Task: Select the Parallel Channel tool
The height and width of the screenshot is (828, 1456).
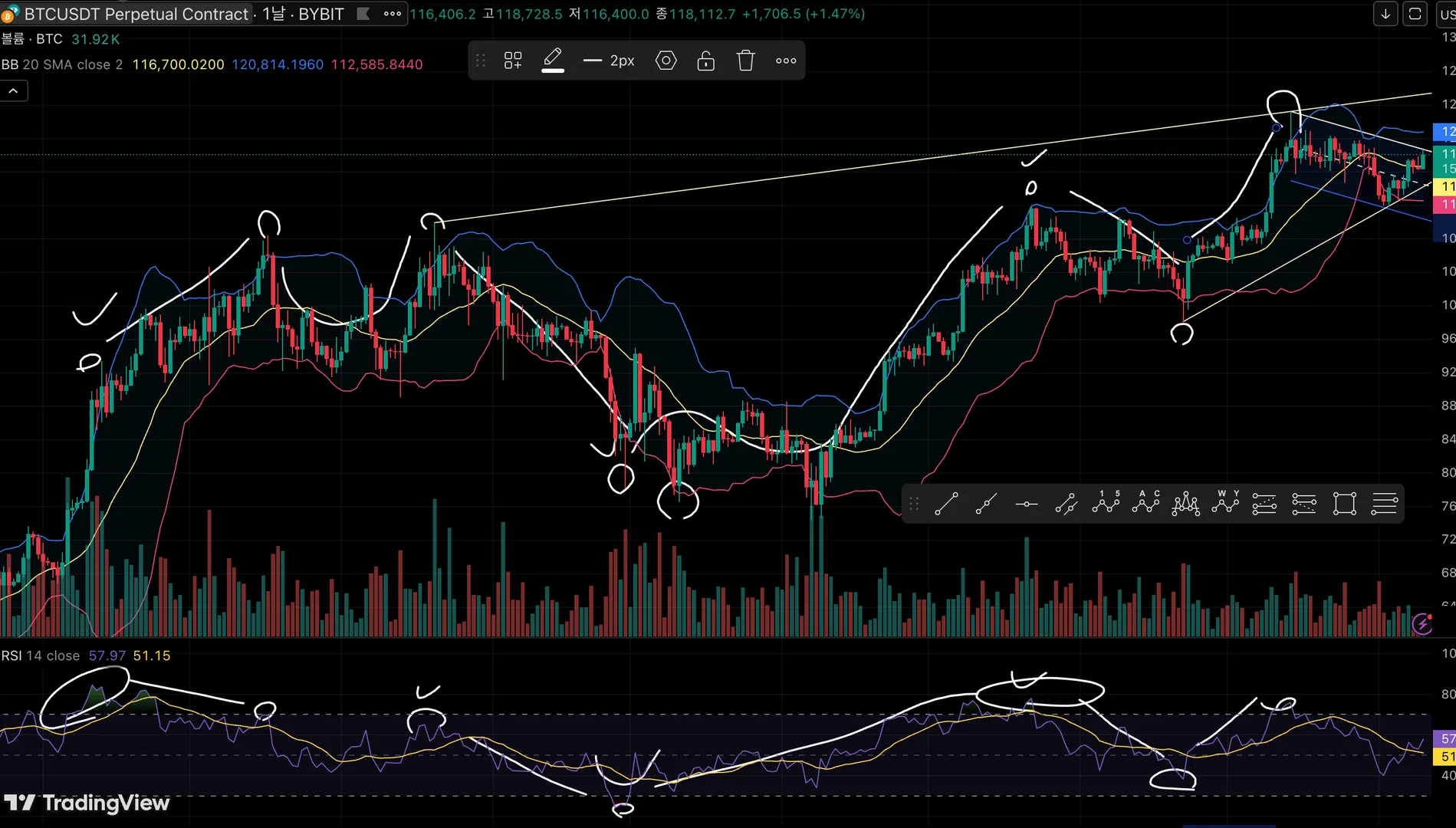Action: click(1066, 504)
